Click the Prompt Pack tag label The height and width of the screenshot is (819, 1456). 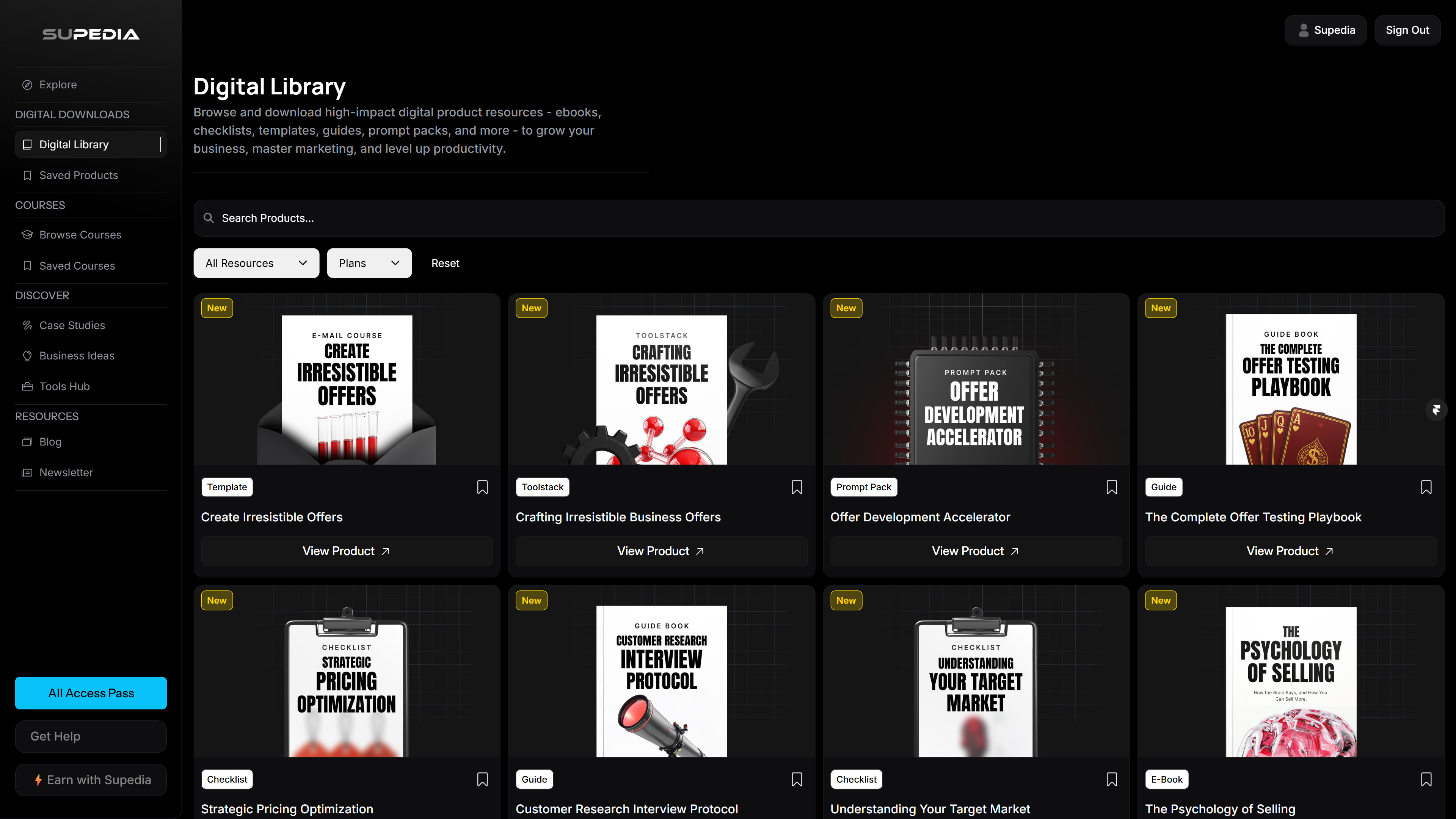(864, 487)
